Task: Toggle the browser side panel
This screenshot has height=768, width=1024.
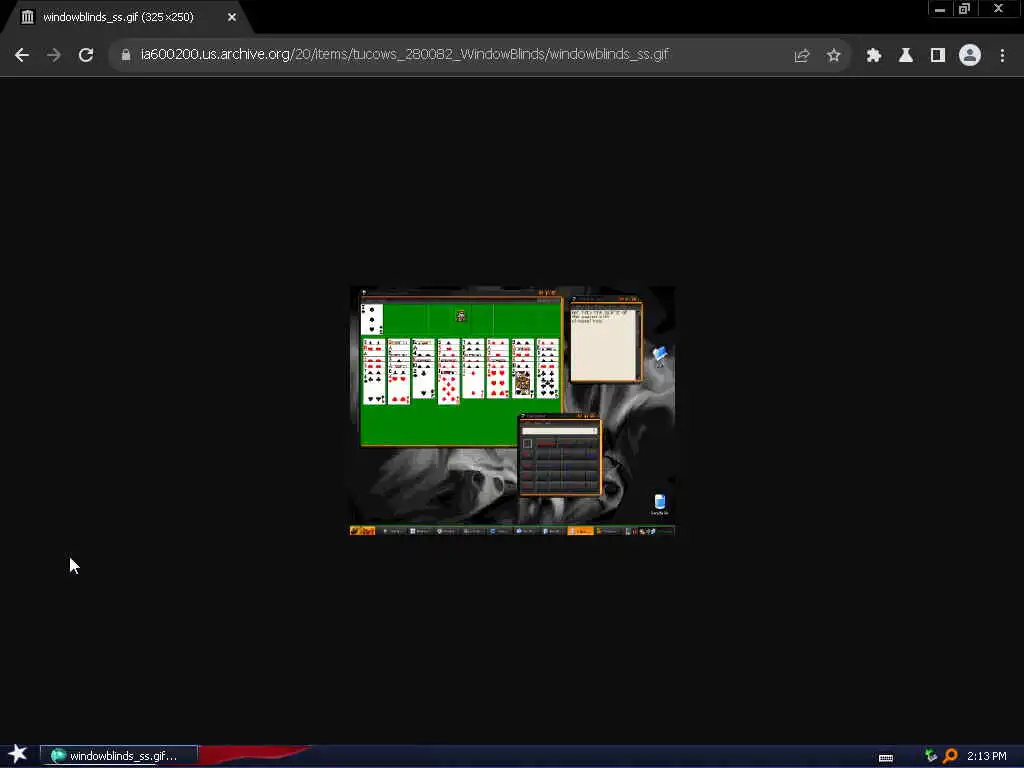Action: (938, 56)
